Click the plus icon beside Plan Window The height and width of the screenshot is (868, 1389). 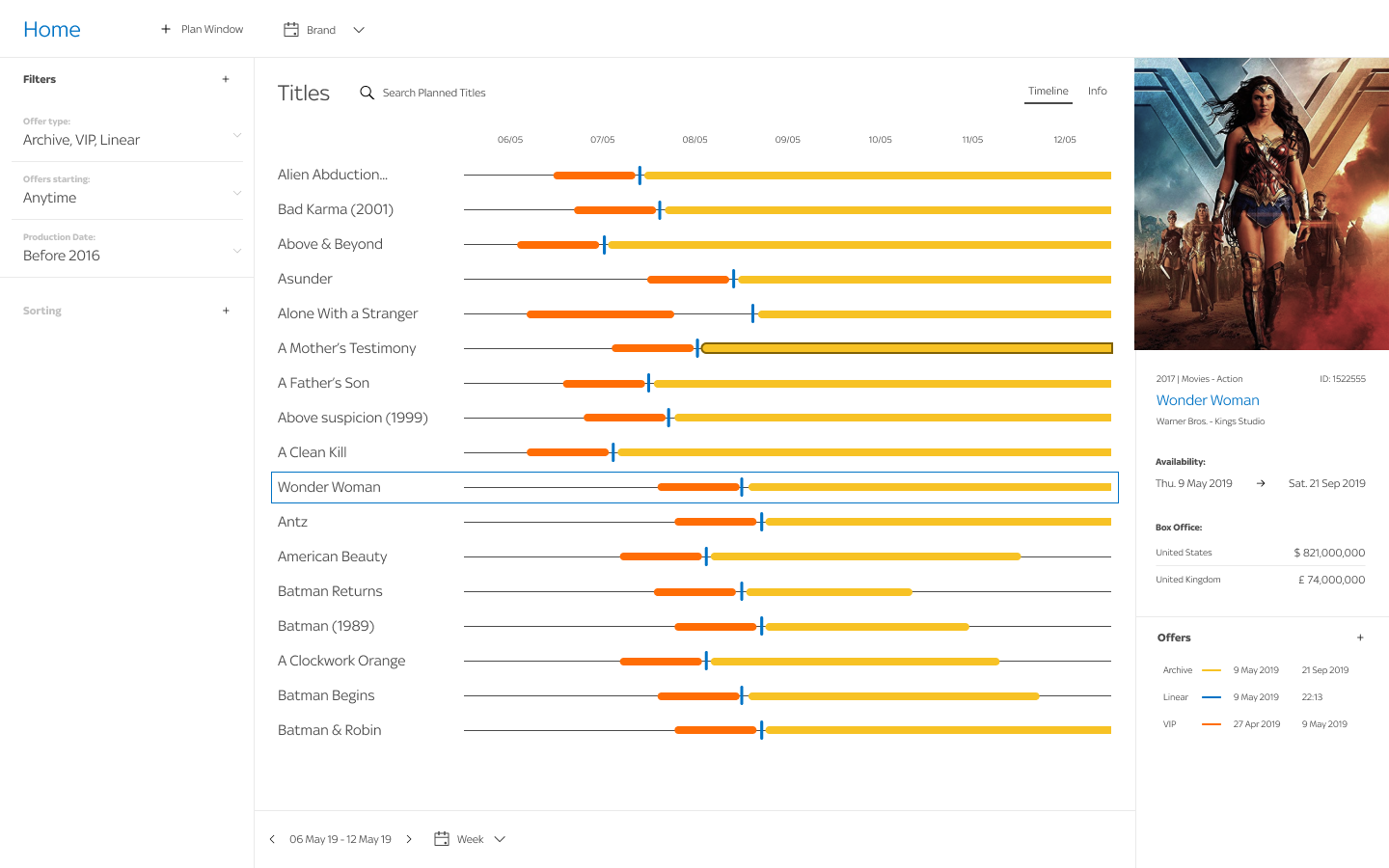click(x=166, y=29)
